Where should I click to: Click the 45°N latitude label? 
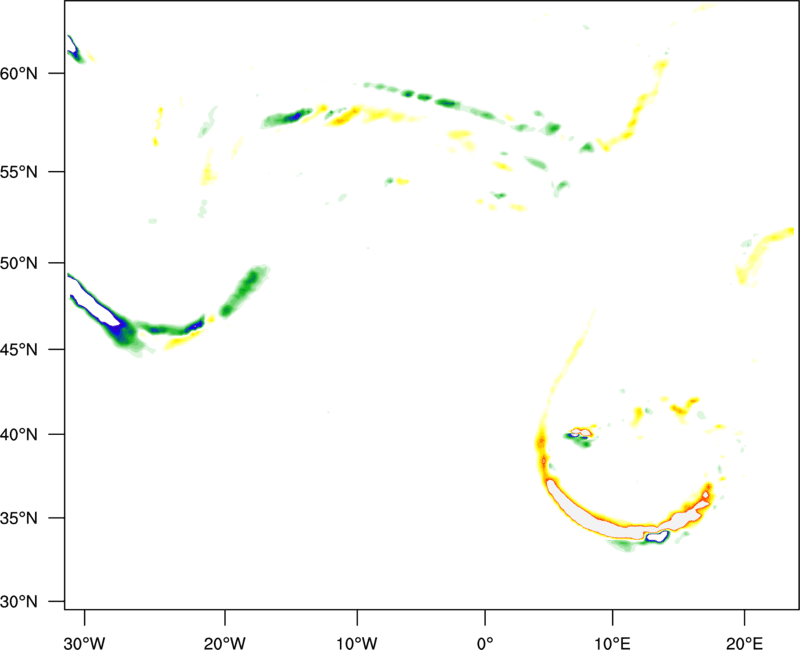tap(19, 350)
